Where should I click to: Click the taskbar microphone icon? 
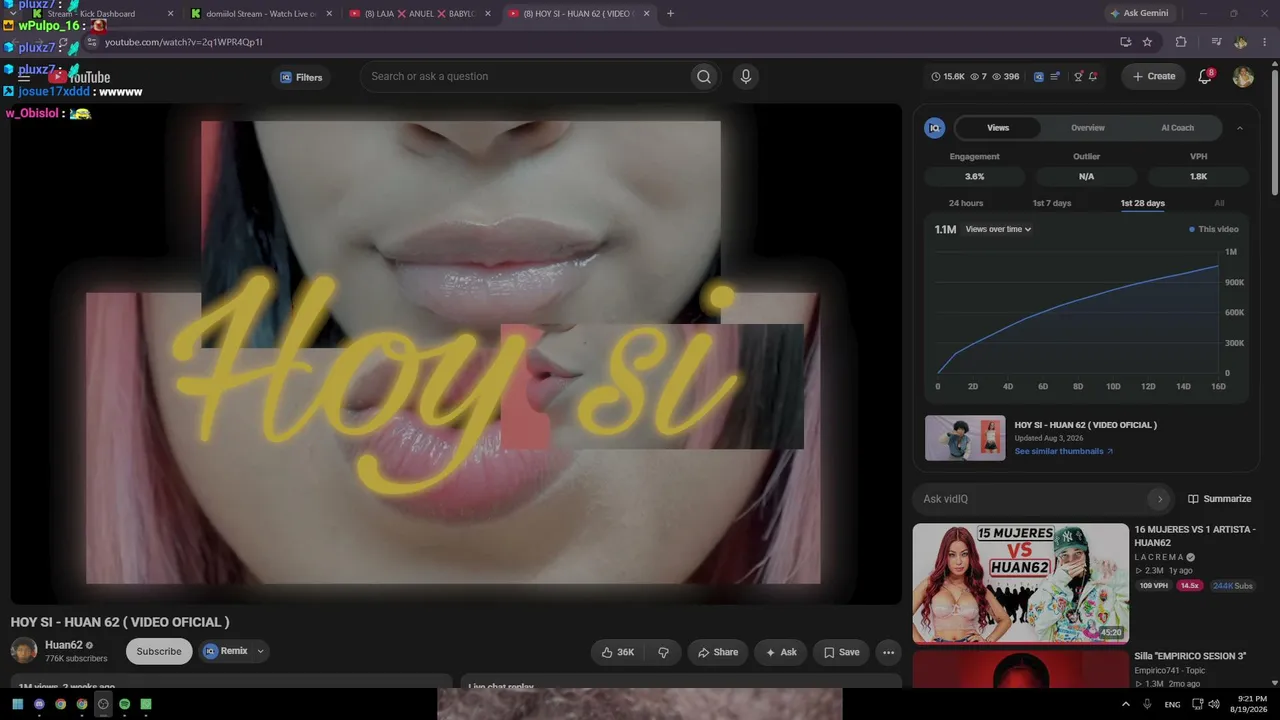click(1146, 704)
